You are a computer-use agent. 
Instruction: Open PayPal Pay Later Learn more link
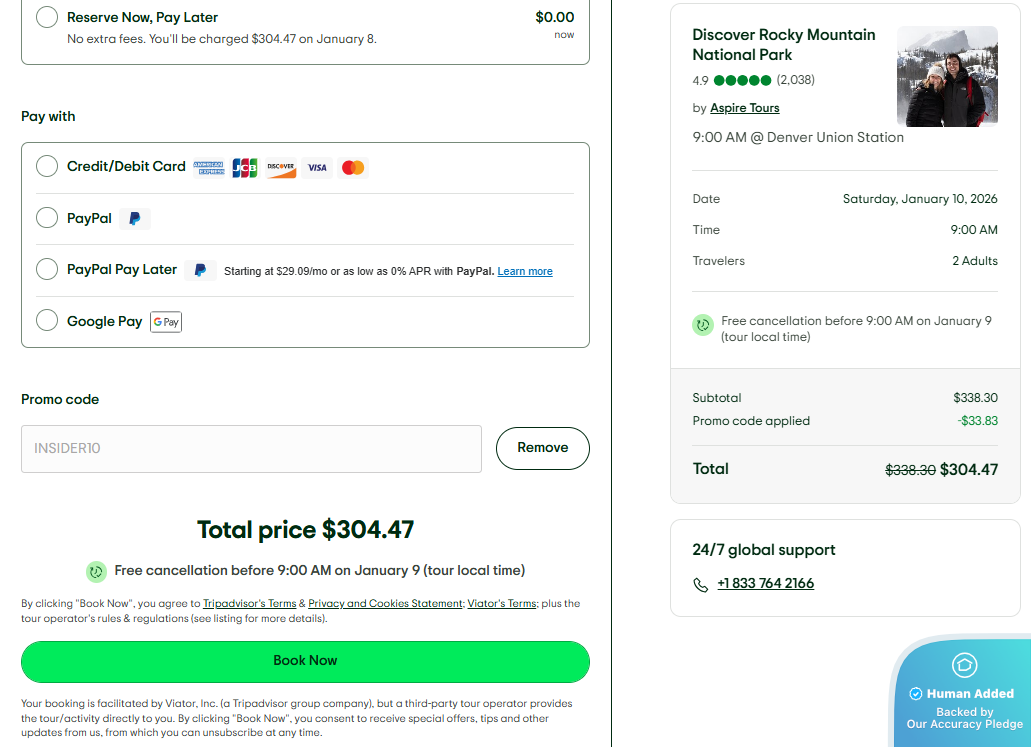pos(525,272)
